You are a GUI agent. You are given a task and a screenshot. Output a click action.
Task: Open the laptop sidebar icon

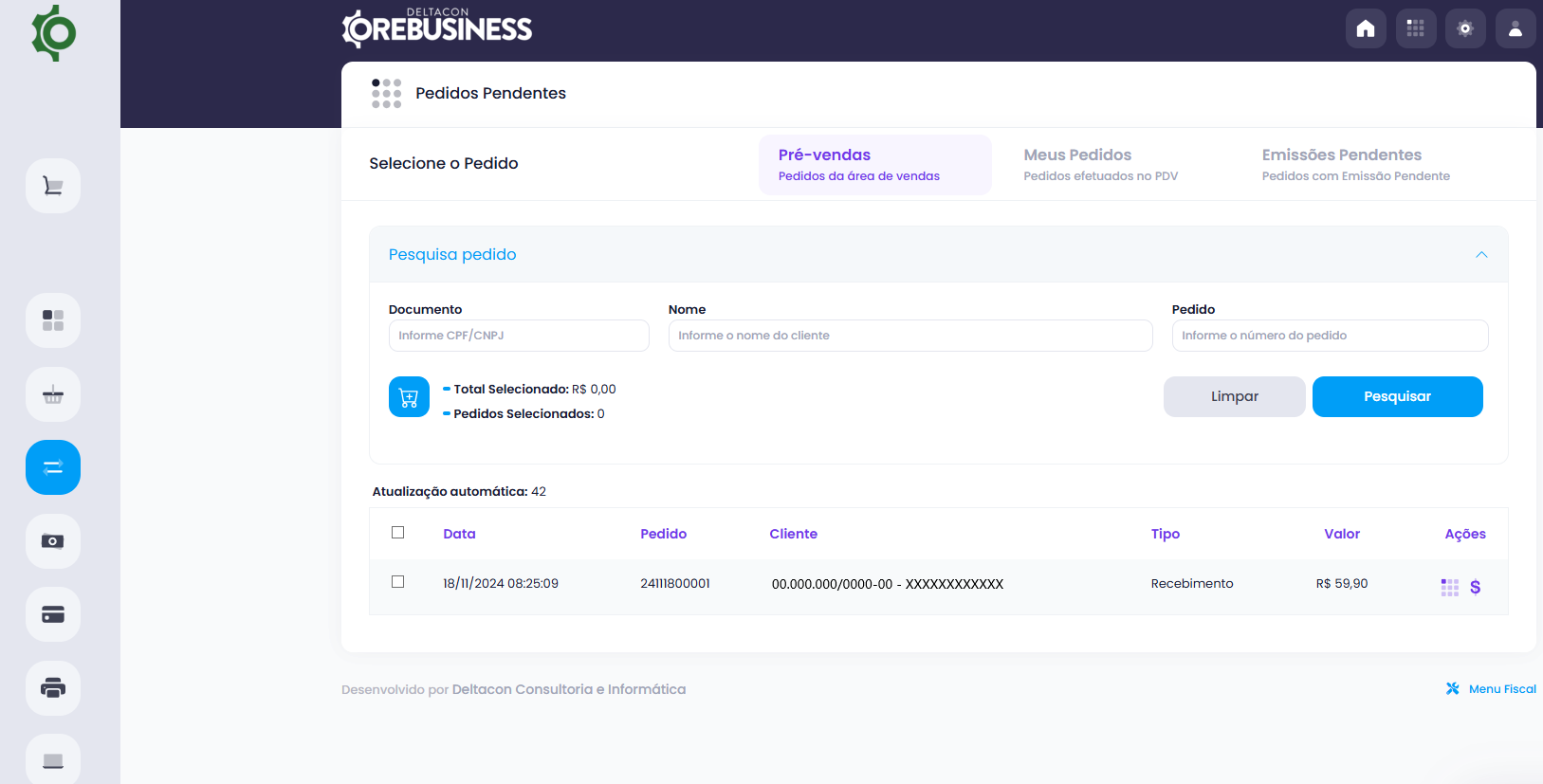pos(53,759)
